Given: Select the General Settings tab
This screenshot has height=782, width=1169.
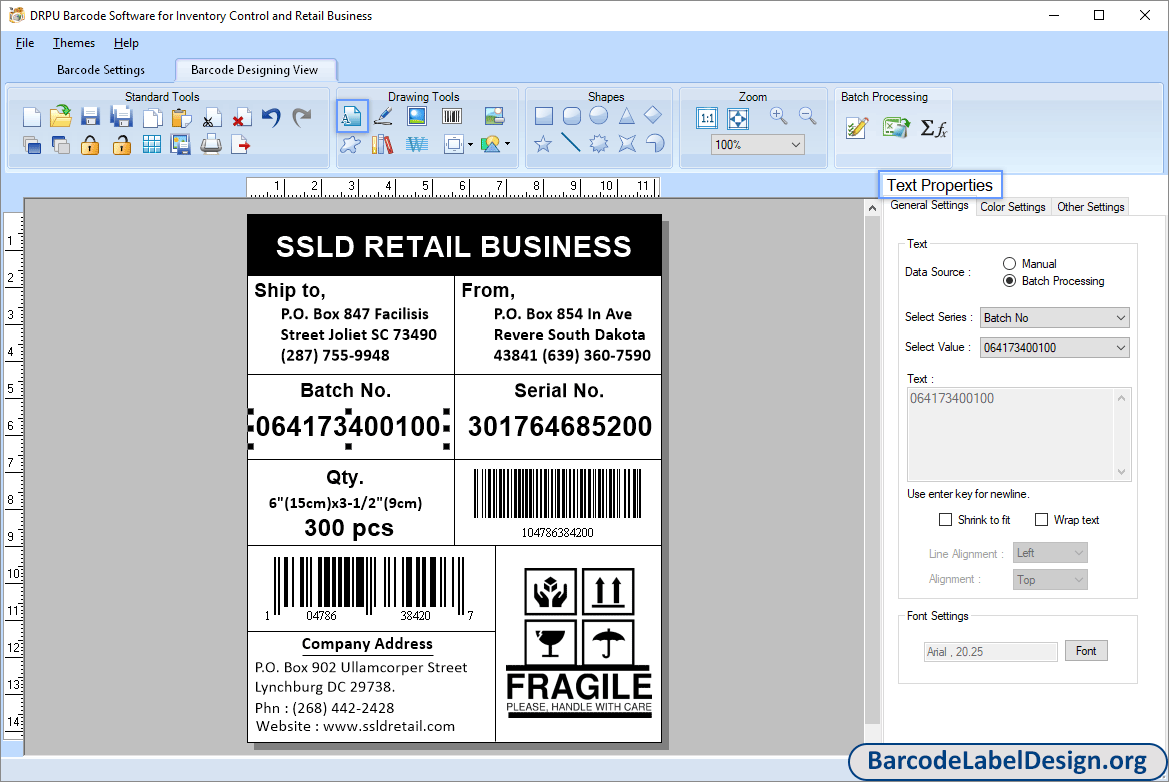Looking at the screenshot, I should [x=929, y=206].
